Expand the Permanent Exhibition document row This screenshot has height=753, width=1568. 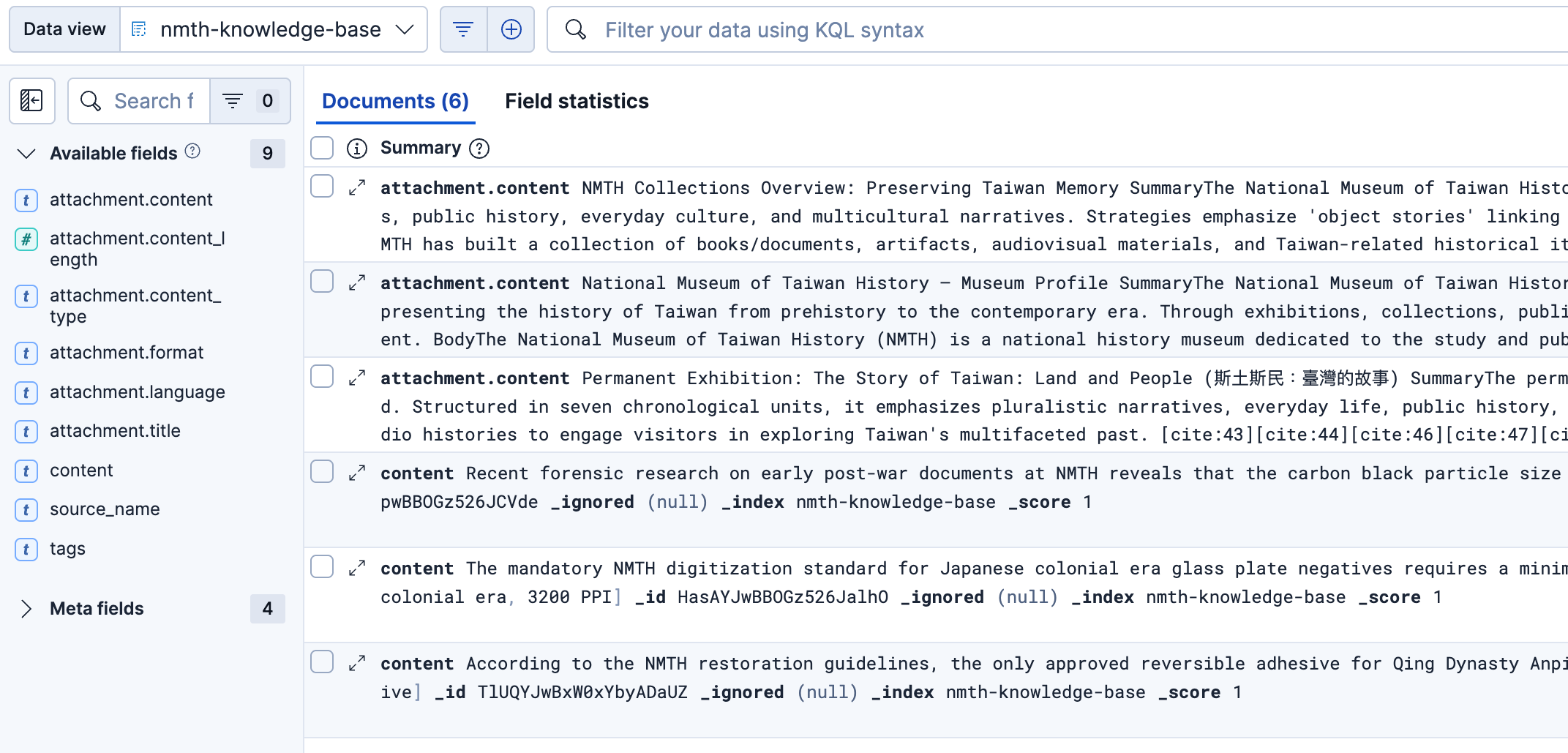[x=357, y=378]
